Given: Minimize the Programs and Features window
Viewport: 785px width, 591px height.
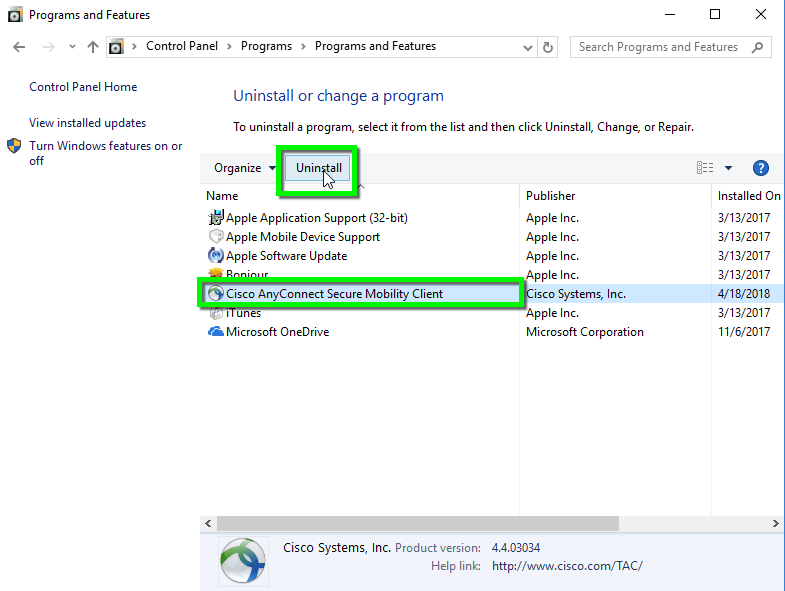Looking at the screenshot, I should click(x=670, y=15).
